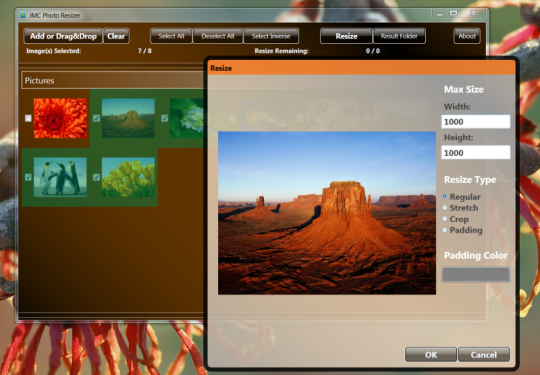Open the Result Folder
Screen dimensions: 540x375
click(x=399, y=36)
